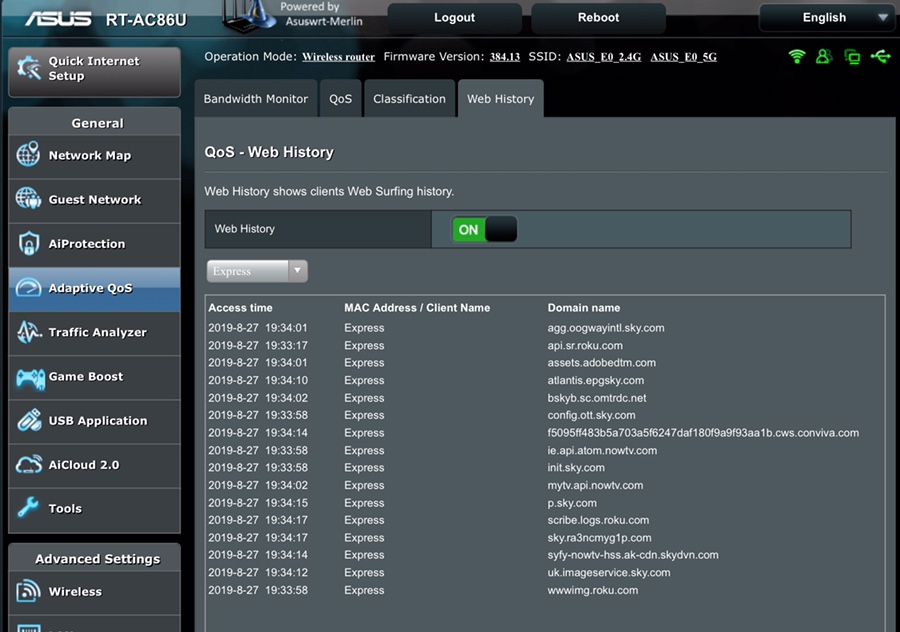Select domain scribe.logs.roku.com
Viewport: 900px width, 632px height.
598,520
